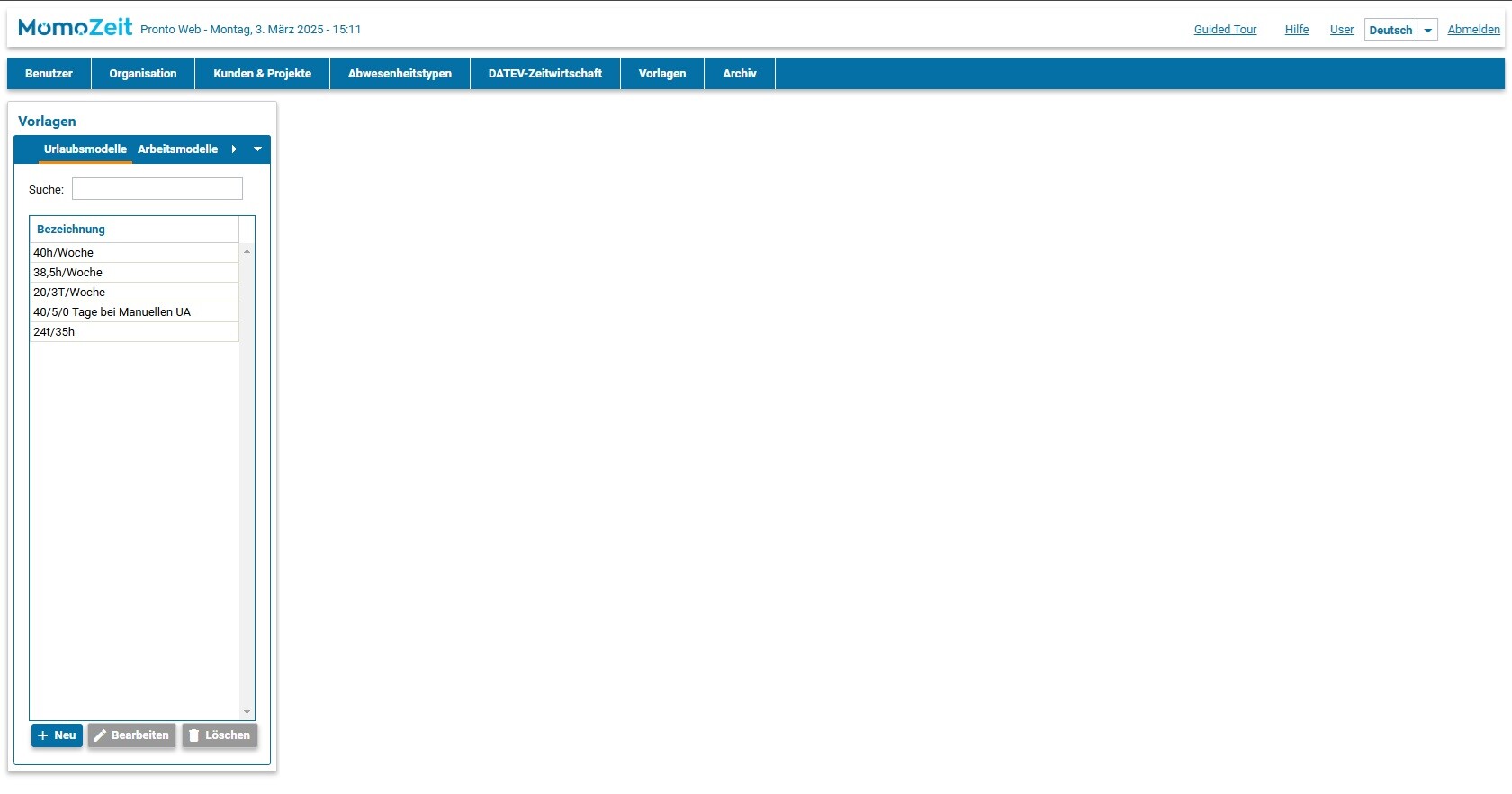The image size is (1512, 794).
Task: Go to the Abwesenheitstypen menu
Action: (400, 74)
